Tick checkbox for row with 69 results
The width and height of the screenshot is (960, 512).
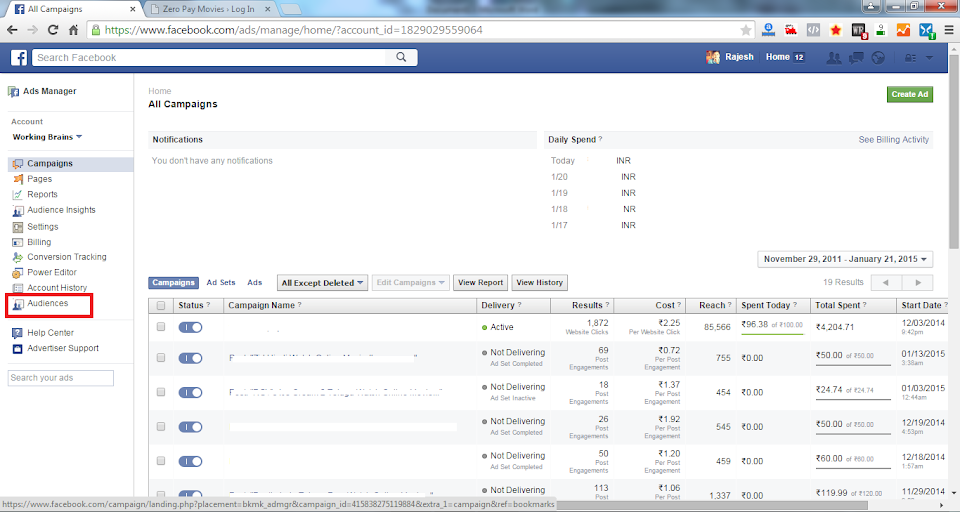pos(161,358)
